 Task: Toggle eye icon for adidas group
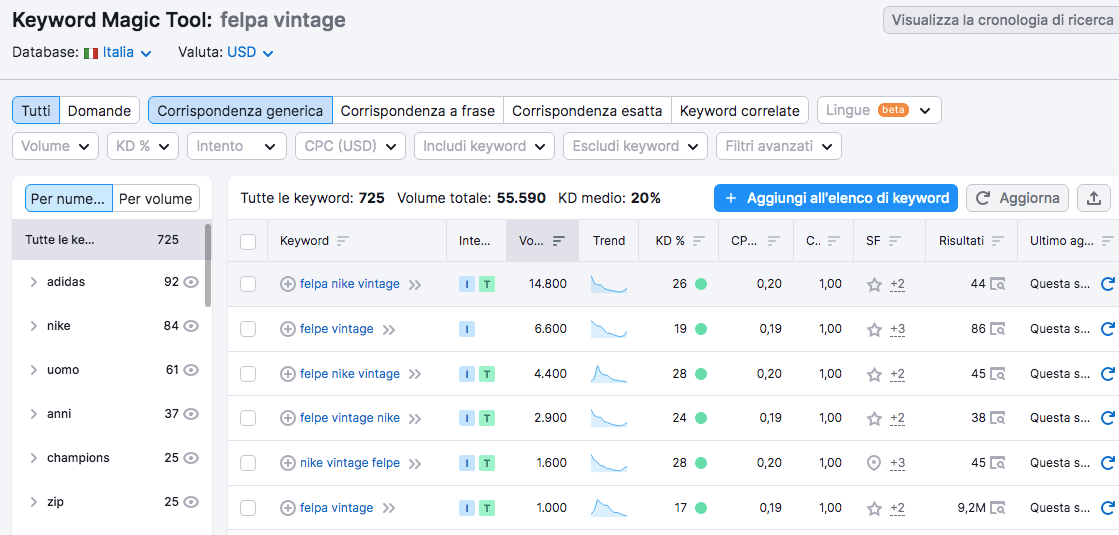191,282
